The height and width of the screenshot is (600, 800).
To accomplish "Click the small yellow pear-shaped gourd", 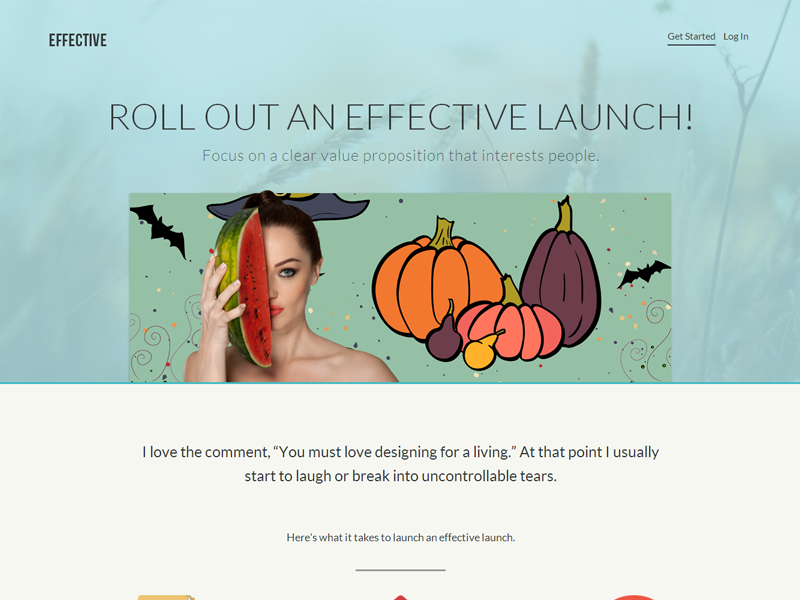I will [482, 351].
